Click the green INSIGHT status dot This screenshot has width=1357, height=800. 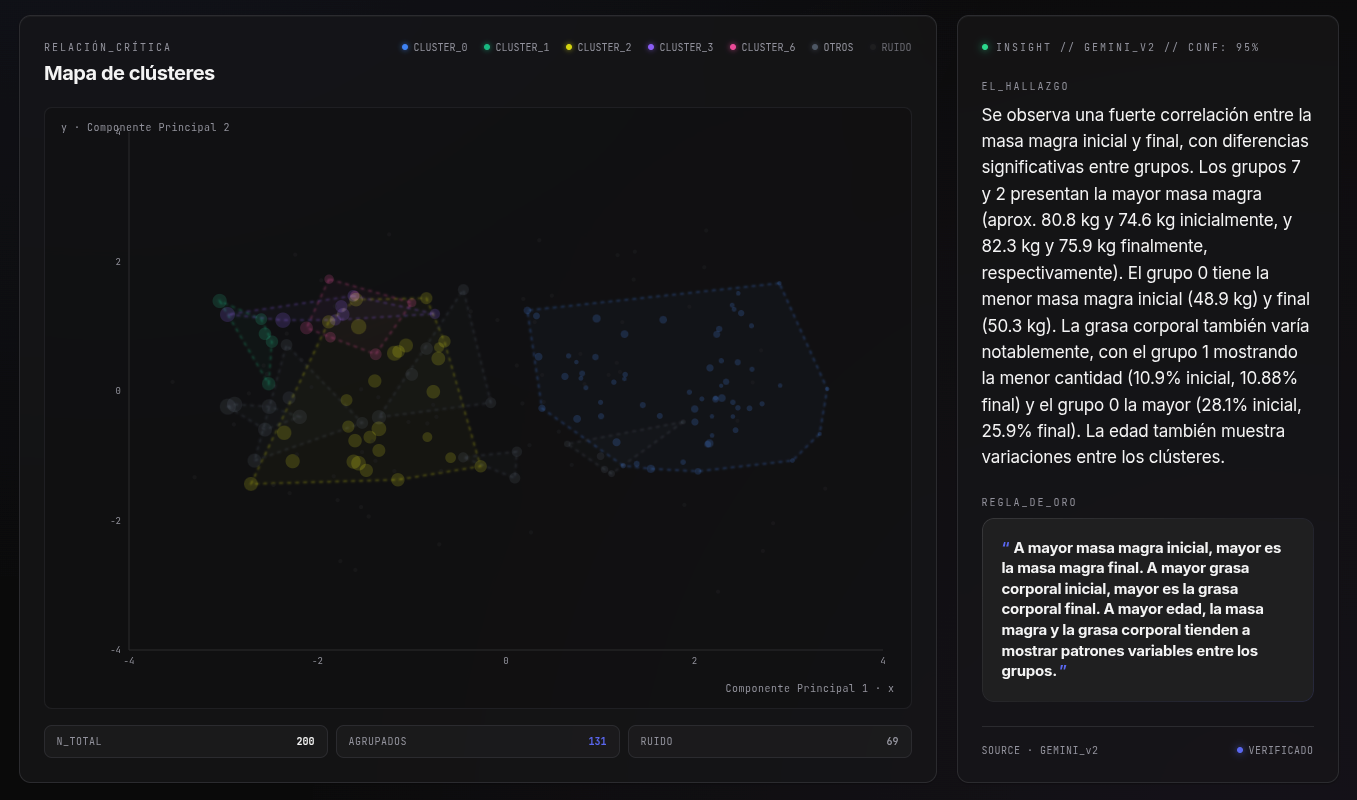985,47
